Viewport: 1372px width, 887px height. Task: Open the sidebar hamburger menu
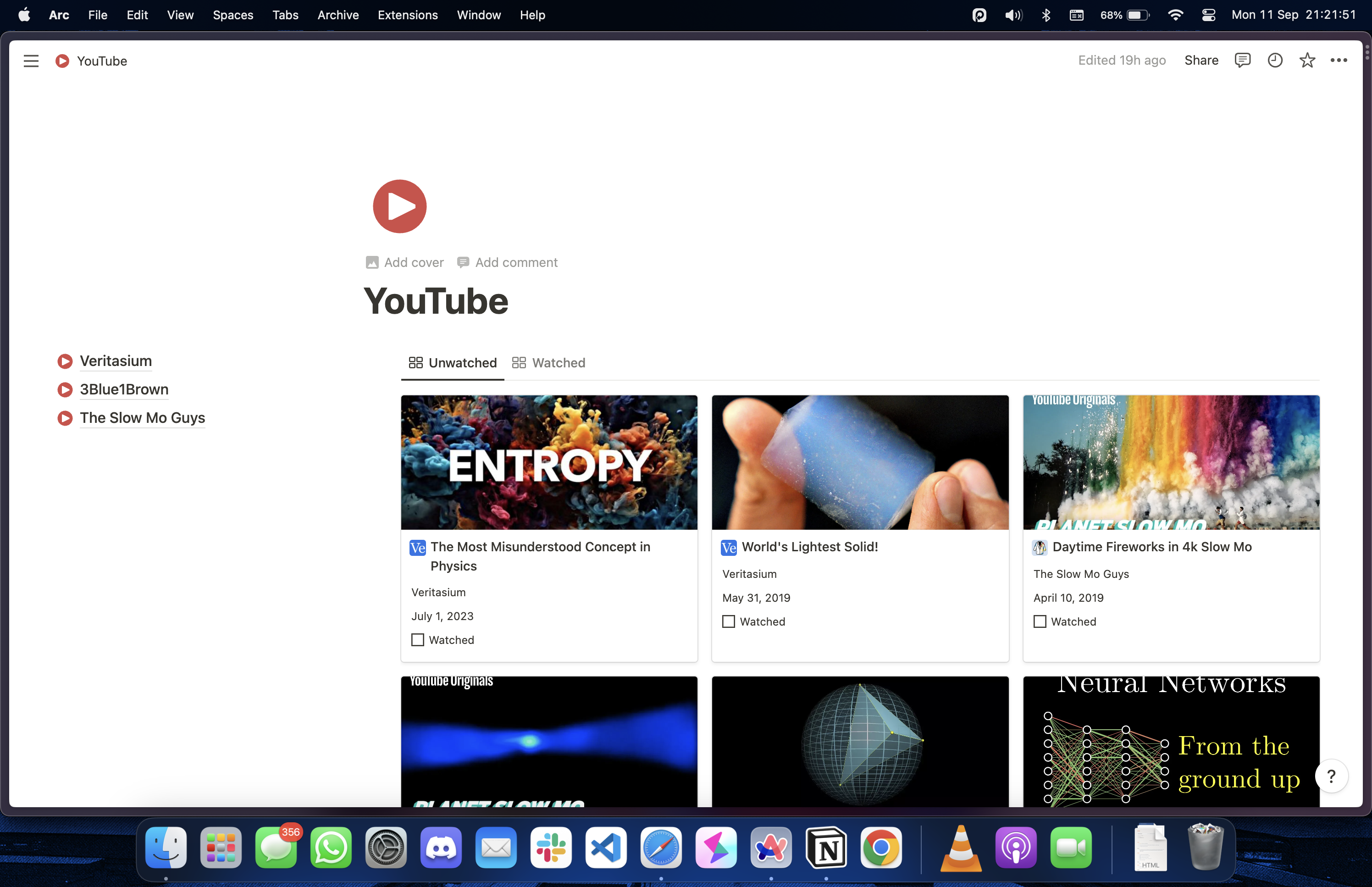(x=31, y=61)
